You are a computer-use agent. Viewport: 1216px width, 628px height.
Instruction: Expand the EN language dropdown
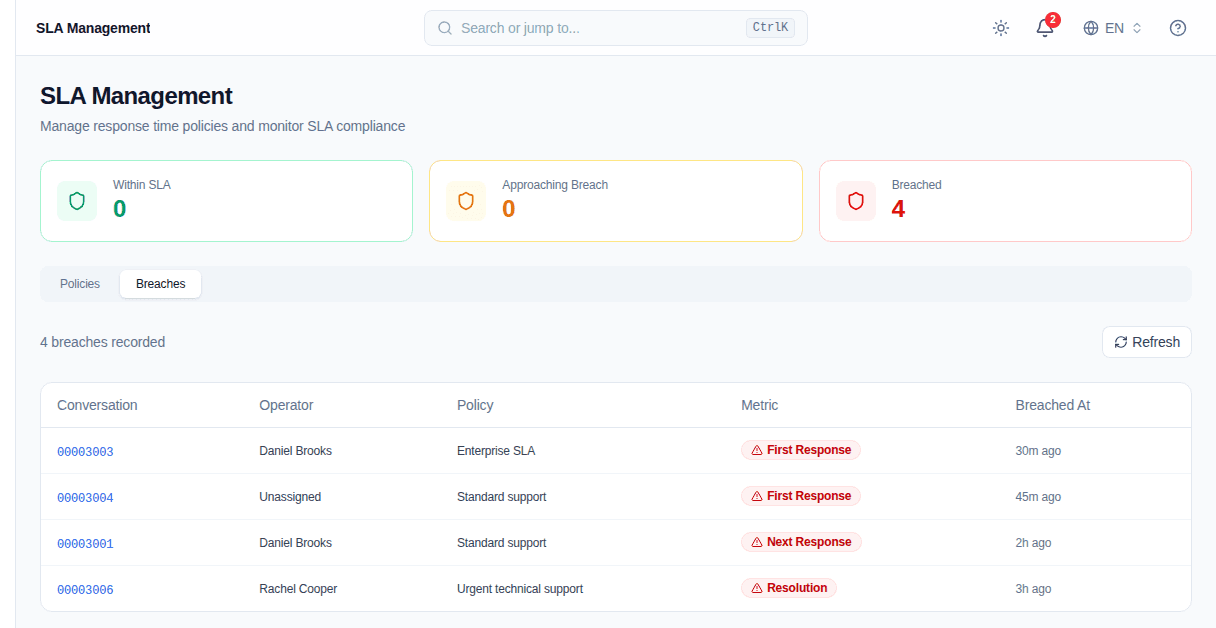(1113, 28)
